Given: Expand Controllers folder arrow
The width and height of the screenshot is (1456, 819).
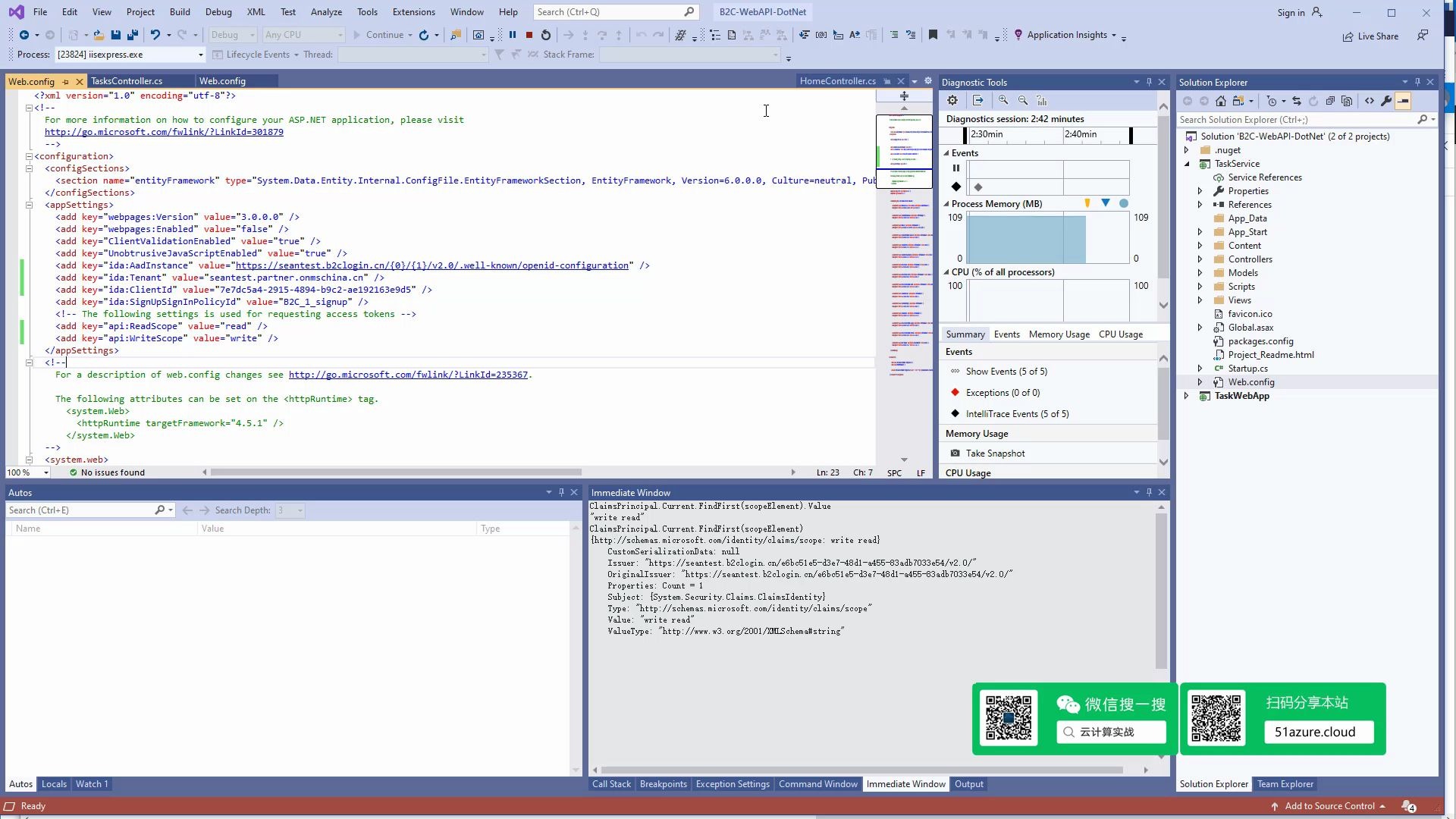Looking at the screenshot, I should pos(1200,259).
